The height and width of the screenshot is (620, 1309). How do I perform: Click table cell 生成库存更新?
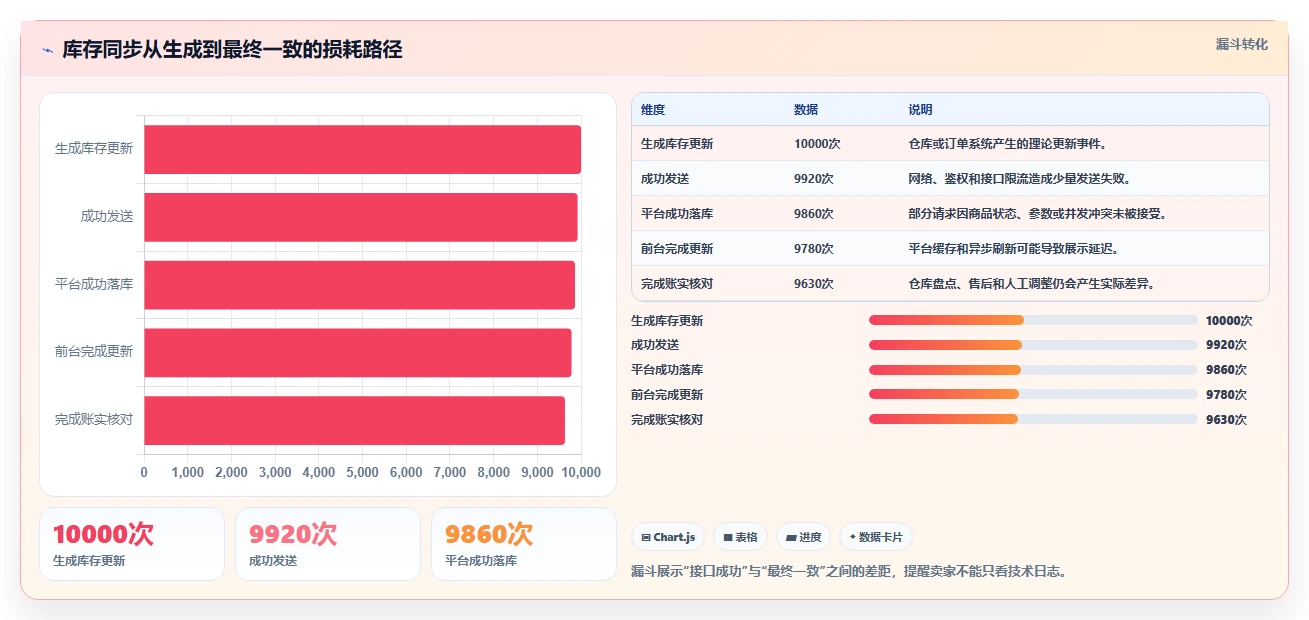[x=677, y=143]
